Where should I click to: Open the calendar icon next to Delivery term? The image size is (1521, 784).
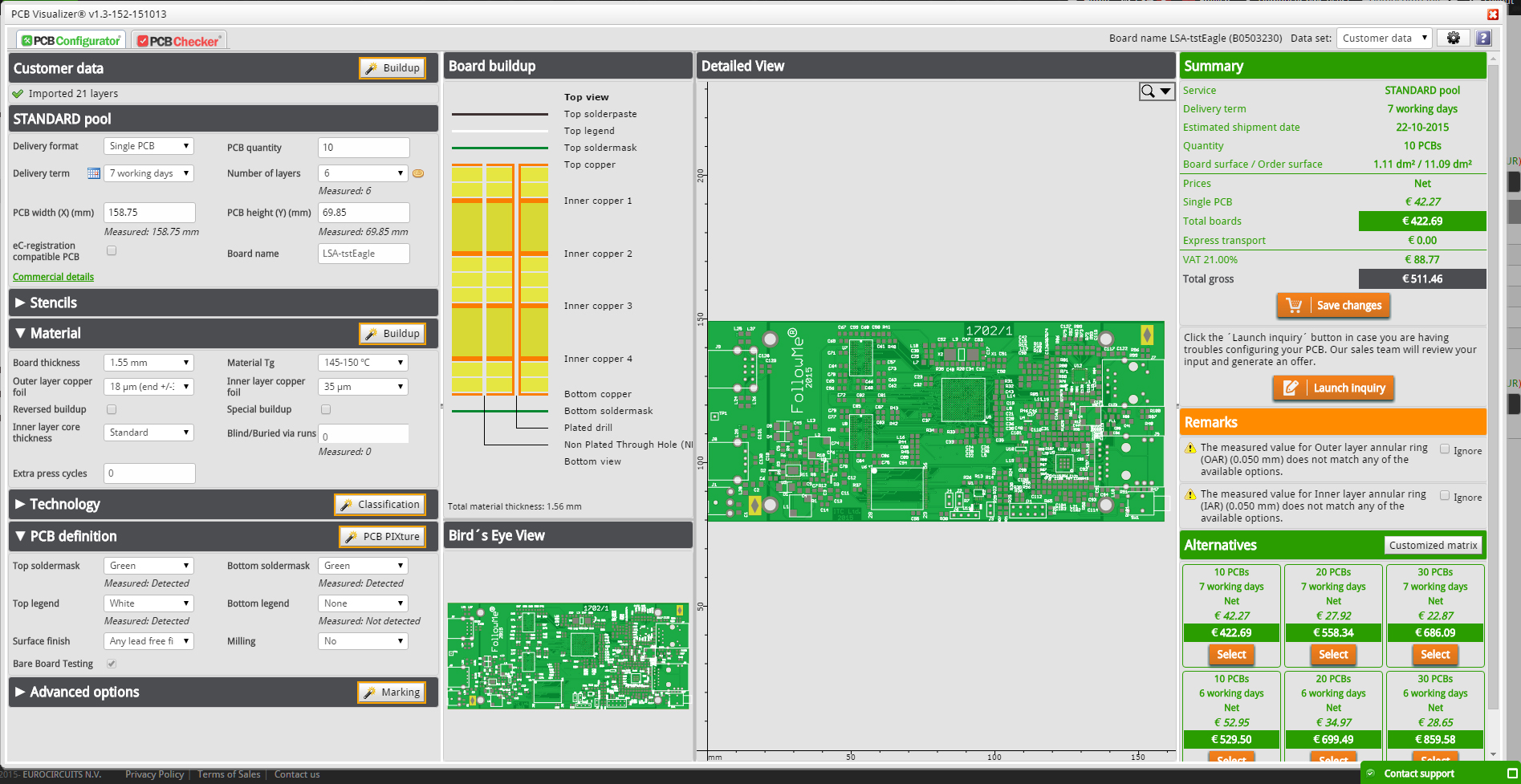[x=94, y=173]
